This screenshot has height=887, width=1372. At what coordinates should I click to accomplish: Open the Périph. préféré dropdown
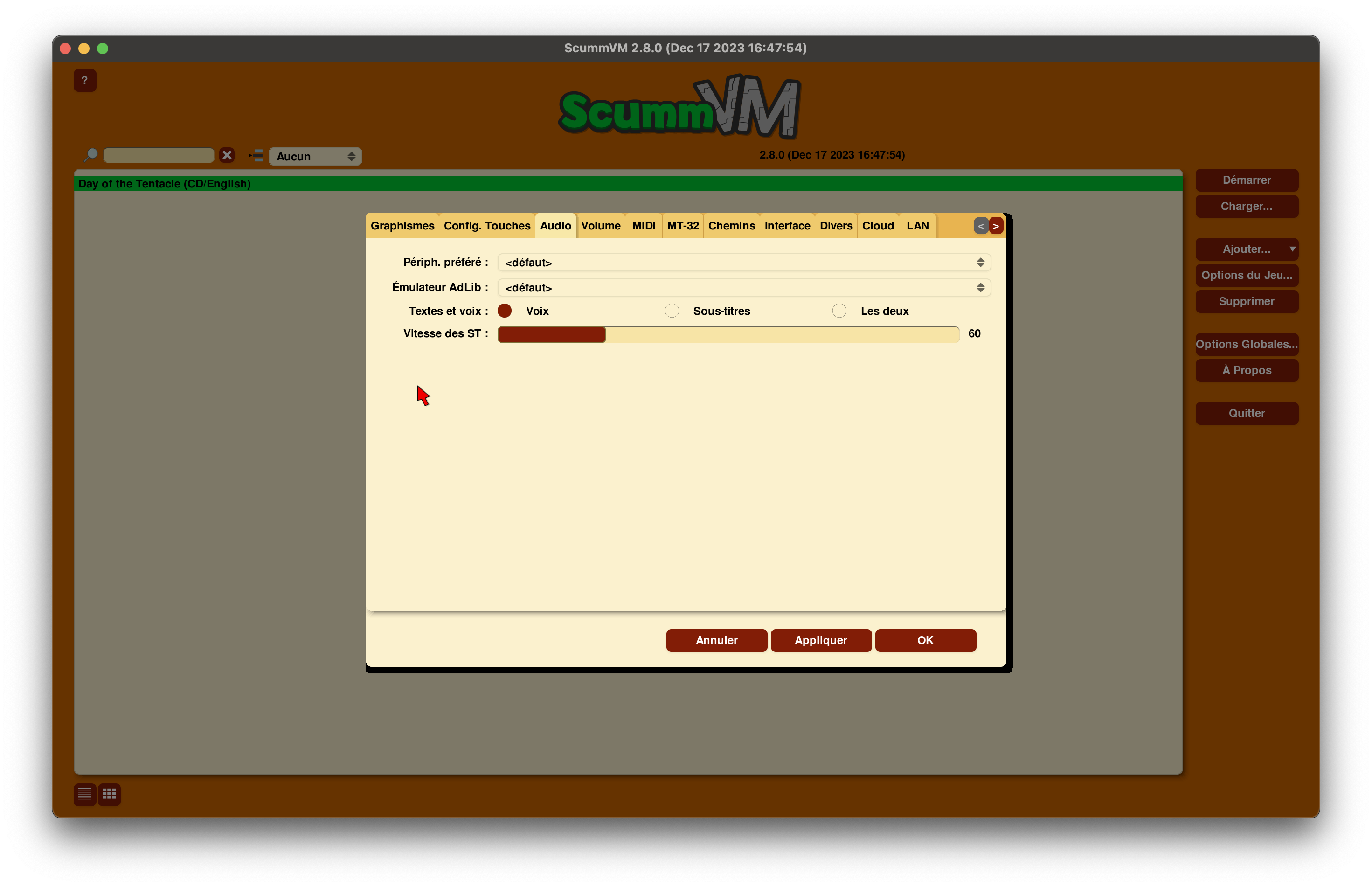(744, 263)
